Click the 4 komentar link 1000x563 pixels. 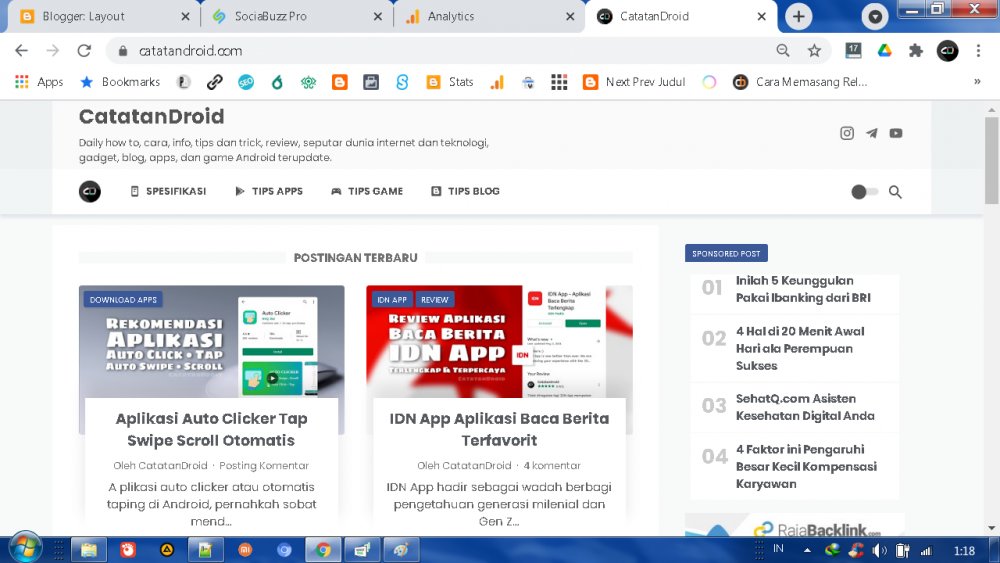coord(552,465)
